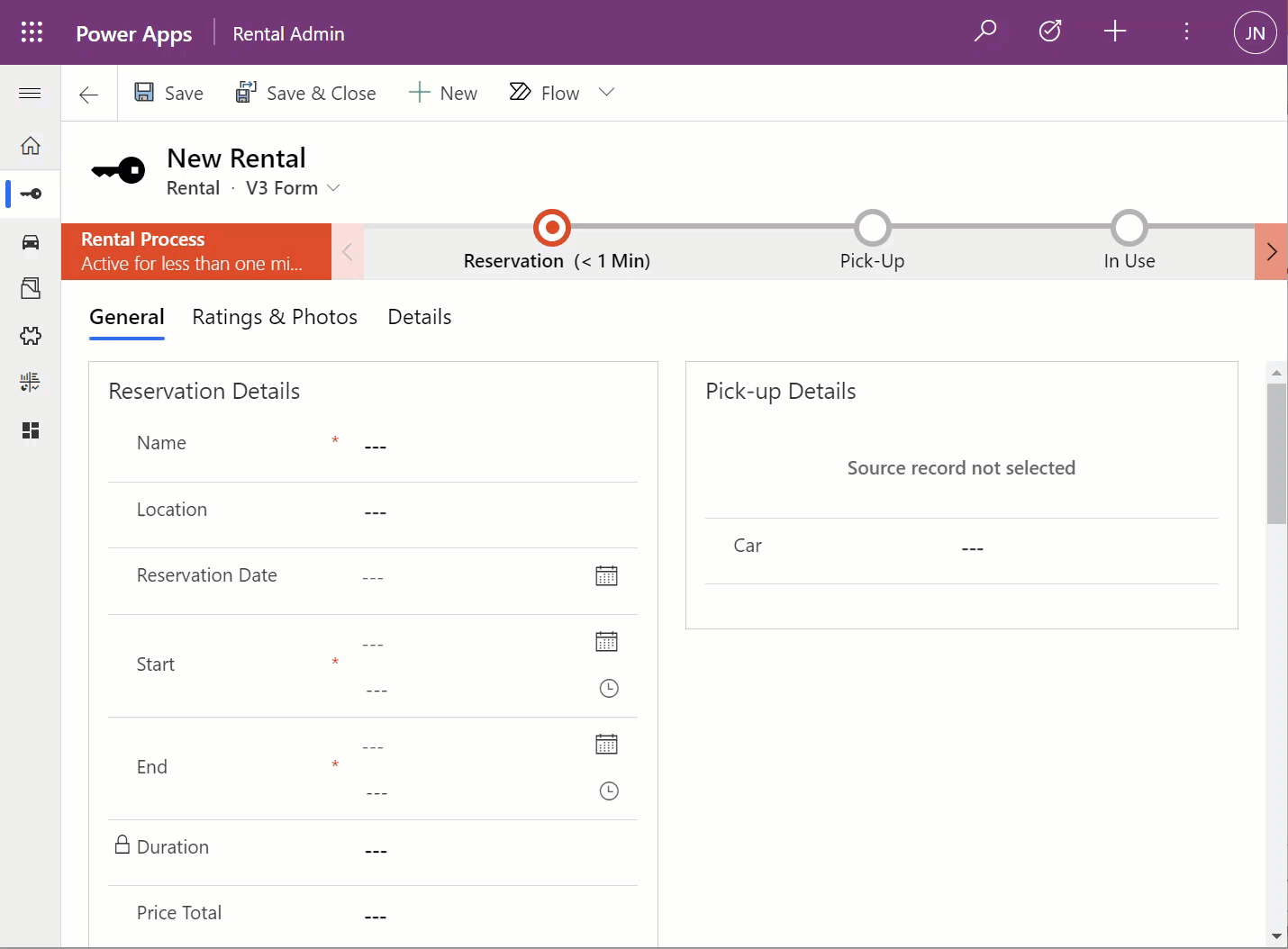Select the Reservation stage indicator
The image size is (1288, 949).
pyautogui.click(x=552, y=228)
